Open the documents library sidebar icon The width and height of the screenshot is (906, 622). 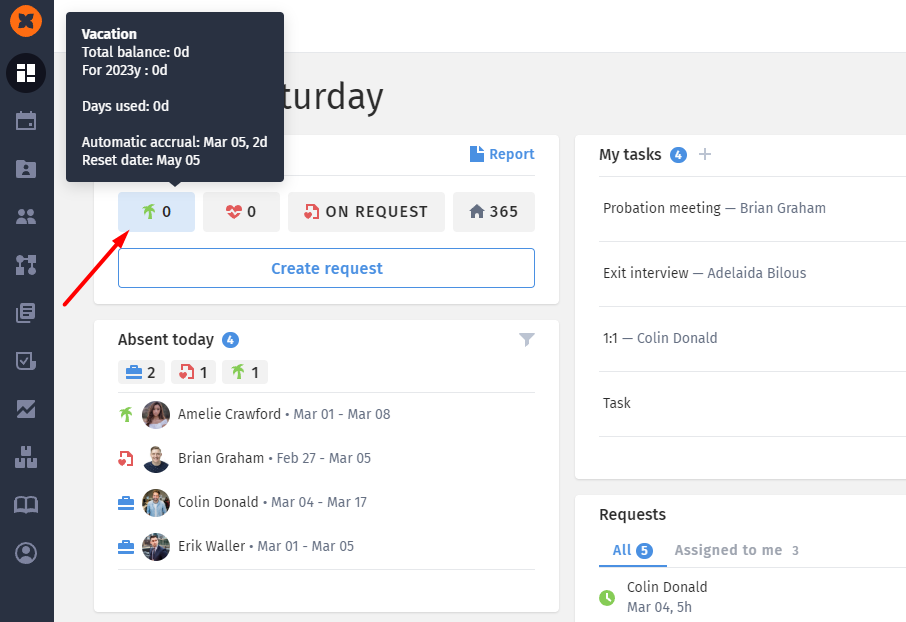pyautogui.click(x=26, y=313)
